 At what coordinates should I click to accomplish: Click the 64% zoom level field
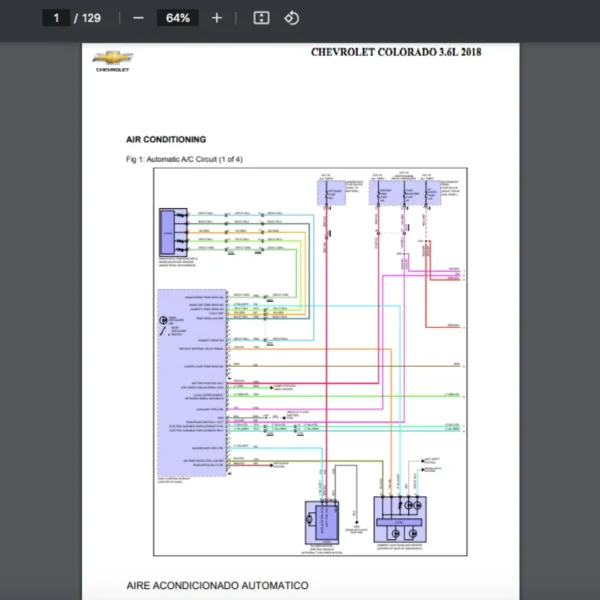[178, 18]
